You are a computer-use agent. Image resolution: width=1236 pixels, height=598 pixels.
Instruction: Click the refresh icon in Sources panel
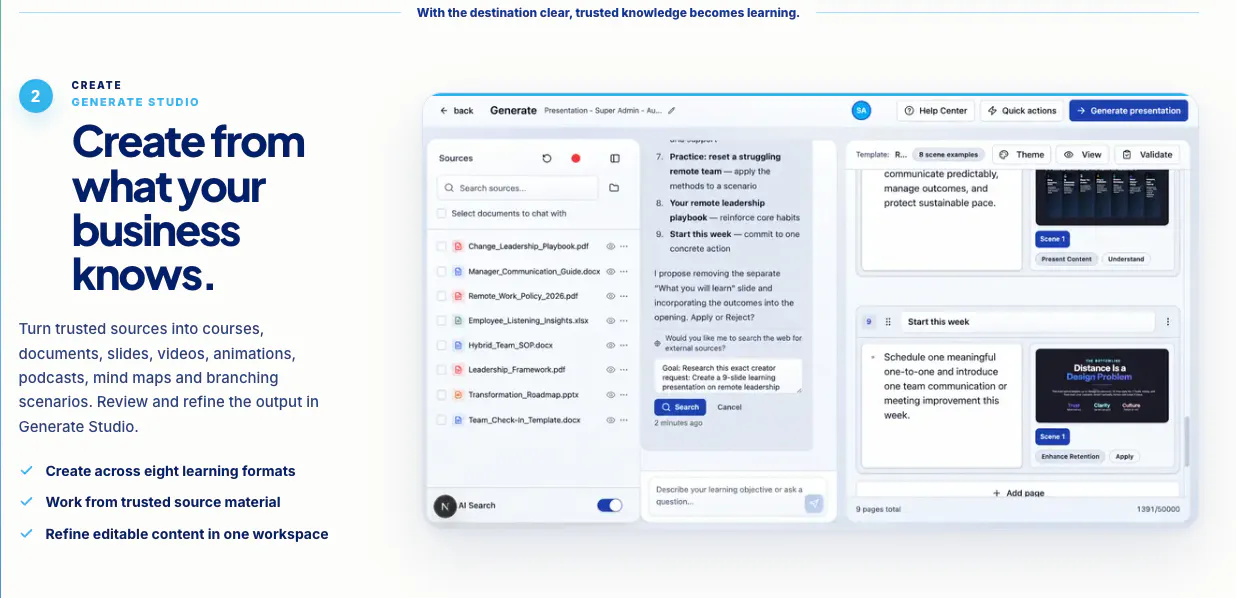click(547, 158)
